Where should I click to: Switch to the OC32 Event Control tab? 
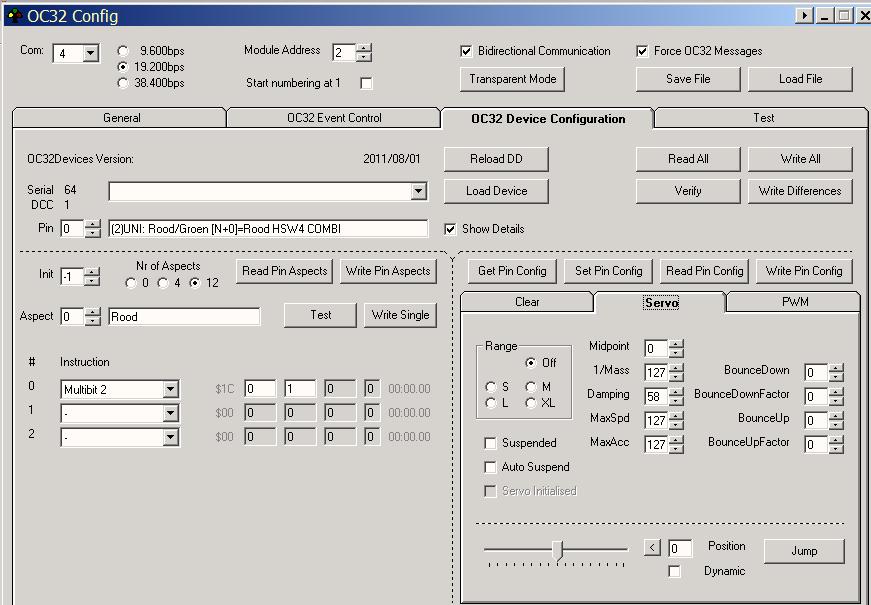(334, 118)
